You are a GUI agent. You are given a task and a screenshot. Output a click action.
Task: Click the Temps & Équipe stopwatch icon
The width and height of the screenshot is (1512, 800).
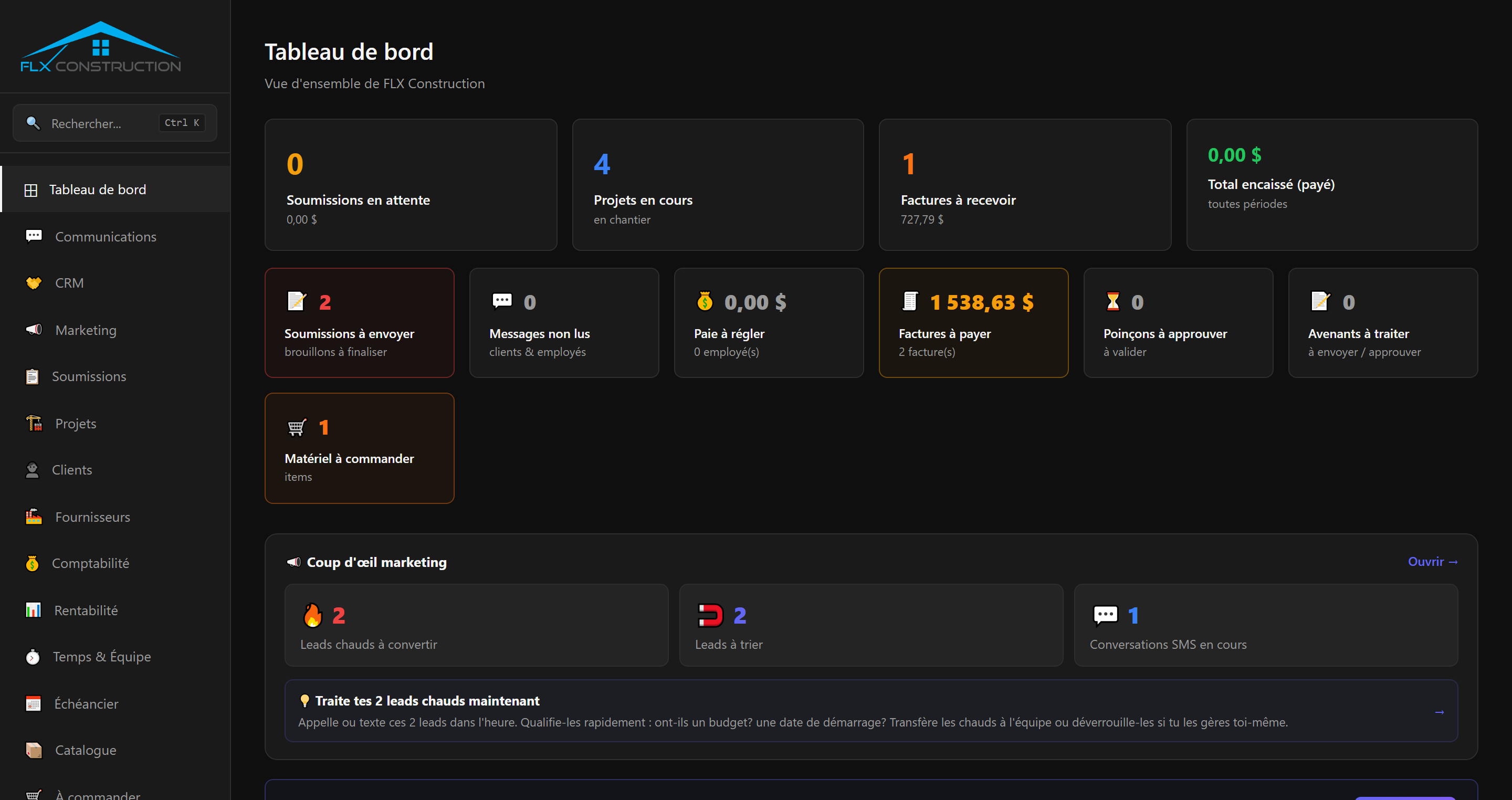tap(33, 657)
